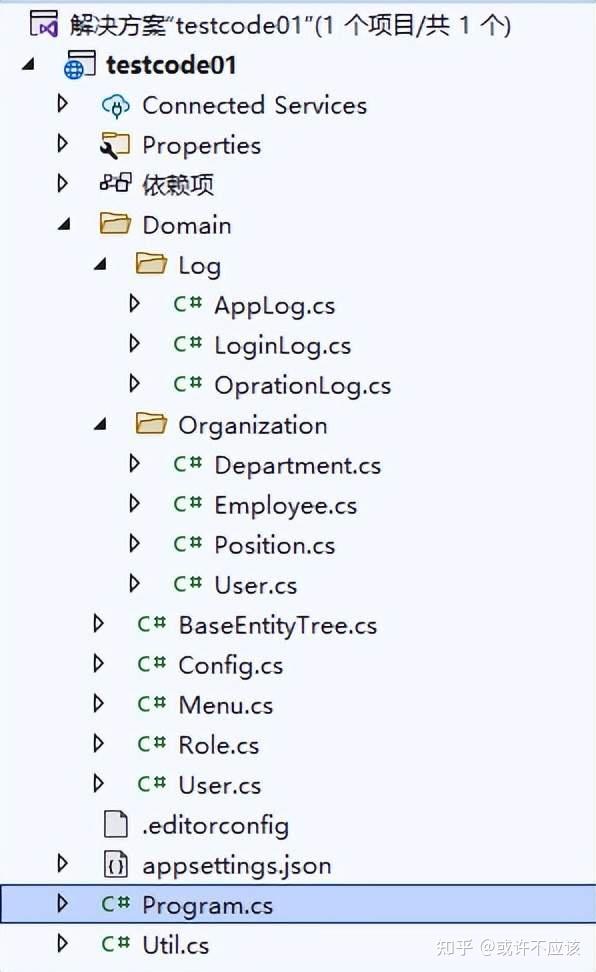
Task: Click the .editorconfig file icon
Action: [115, 824]
